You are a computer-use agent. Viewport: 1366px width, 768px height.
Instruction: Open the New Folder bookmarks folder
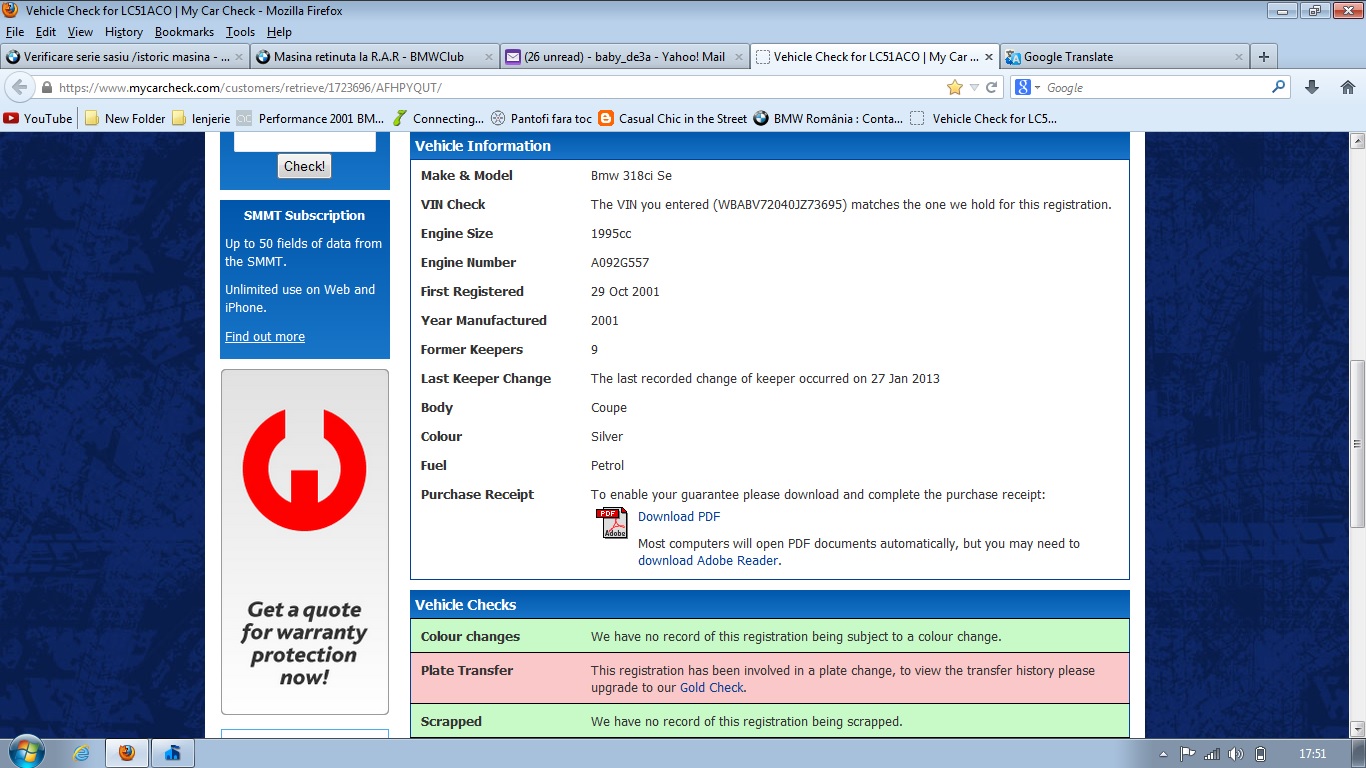pos(125,118)
